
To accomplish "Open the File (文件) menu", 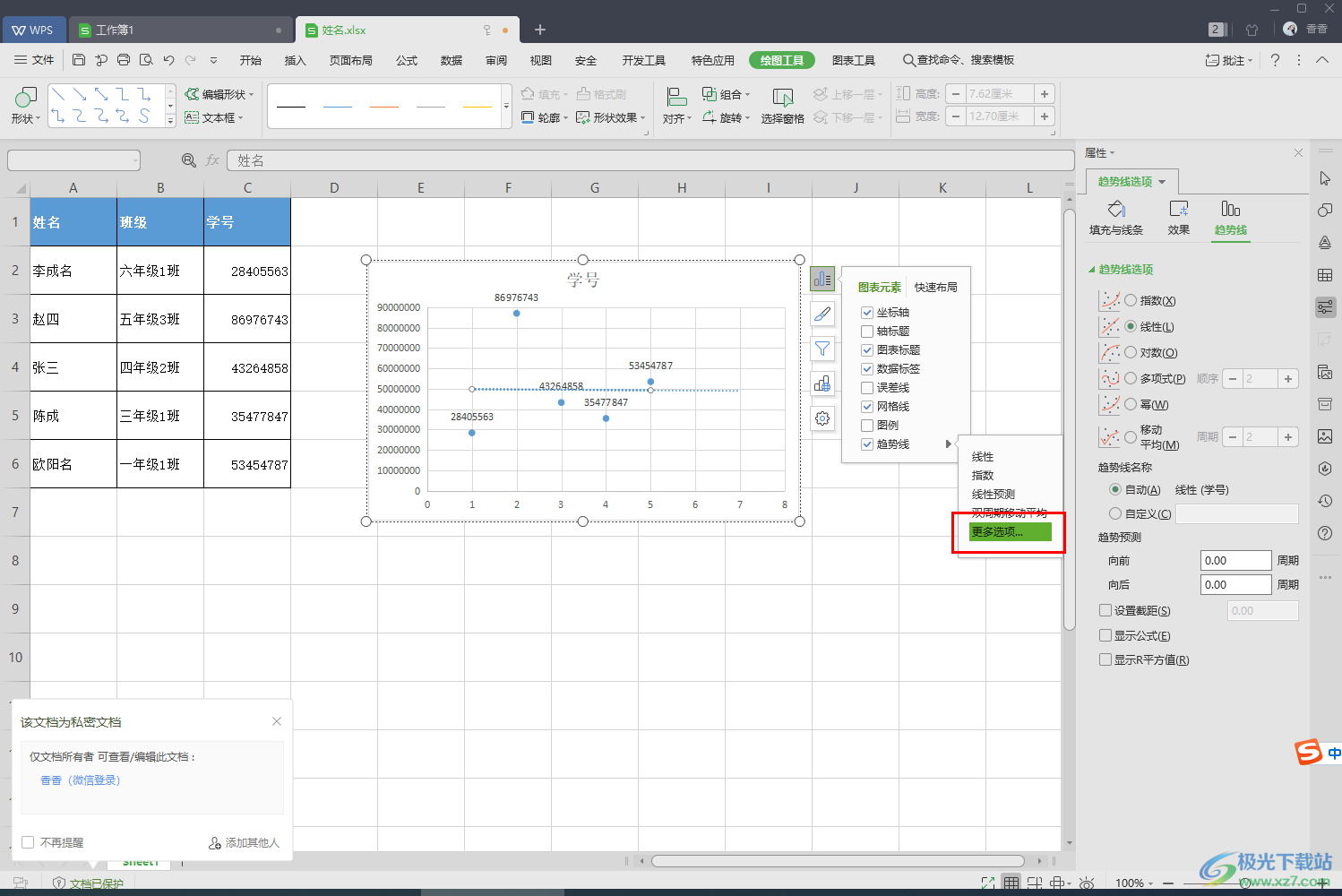I will pyautogui.click(x=34, y=60).
